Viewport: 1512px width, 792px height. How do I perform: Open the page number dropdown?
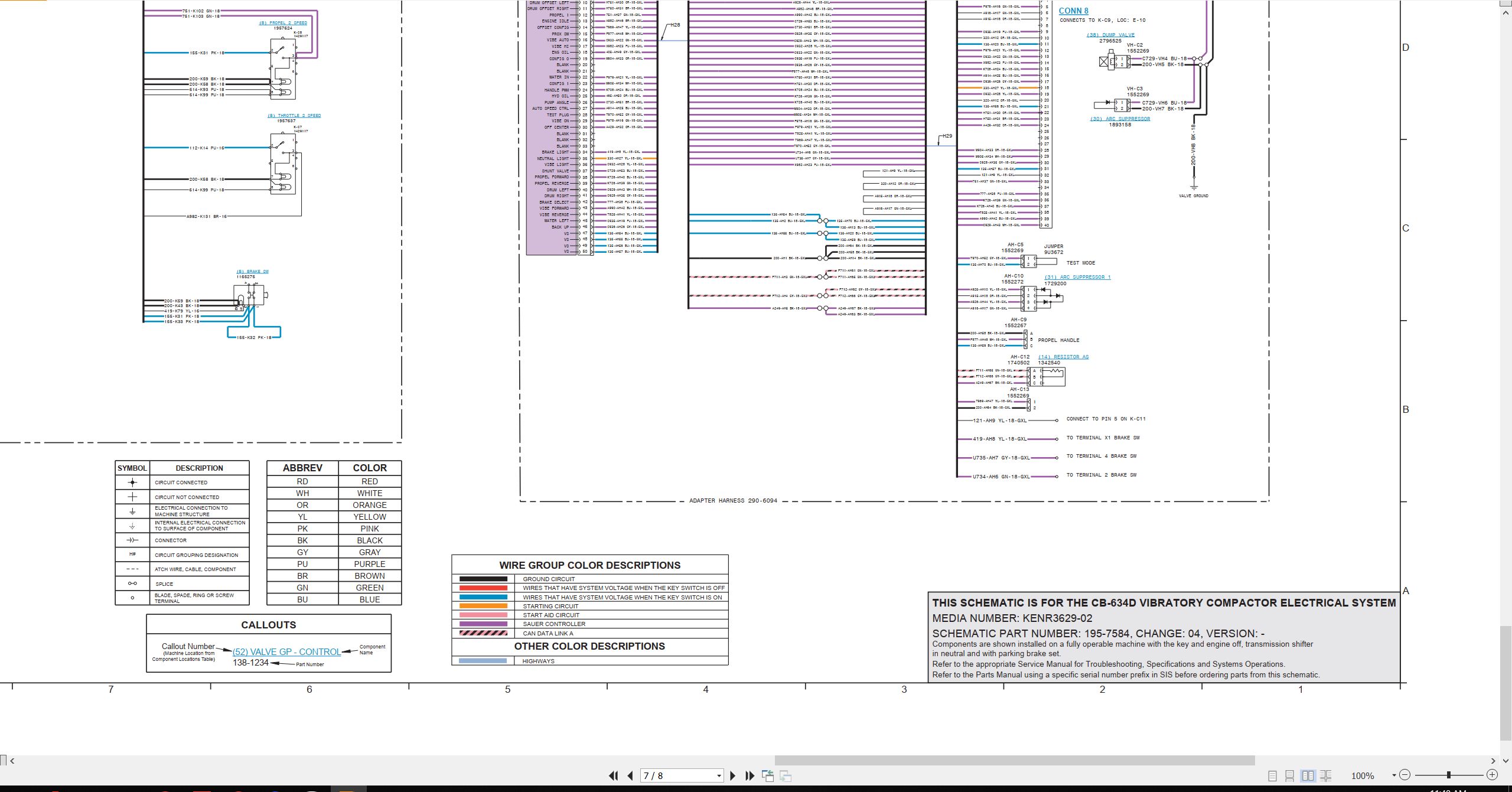coord(719,776)
